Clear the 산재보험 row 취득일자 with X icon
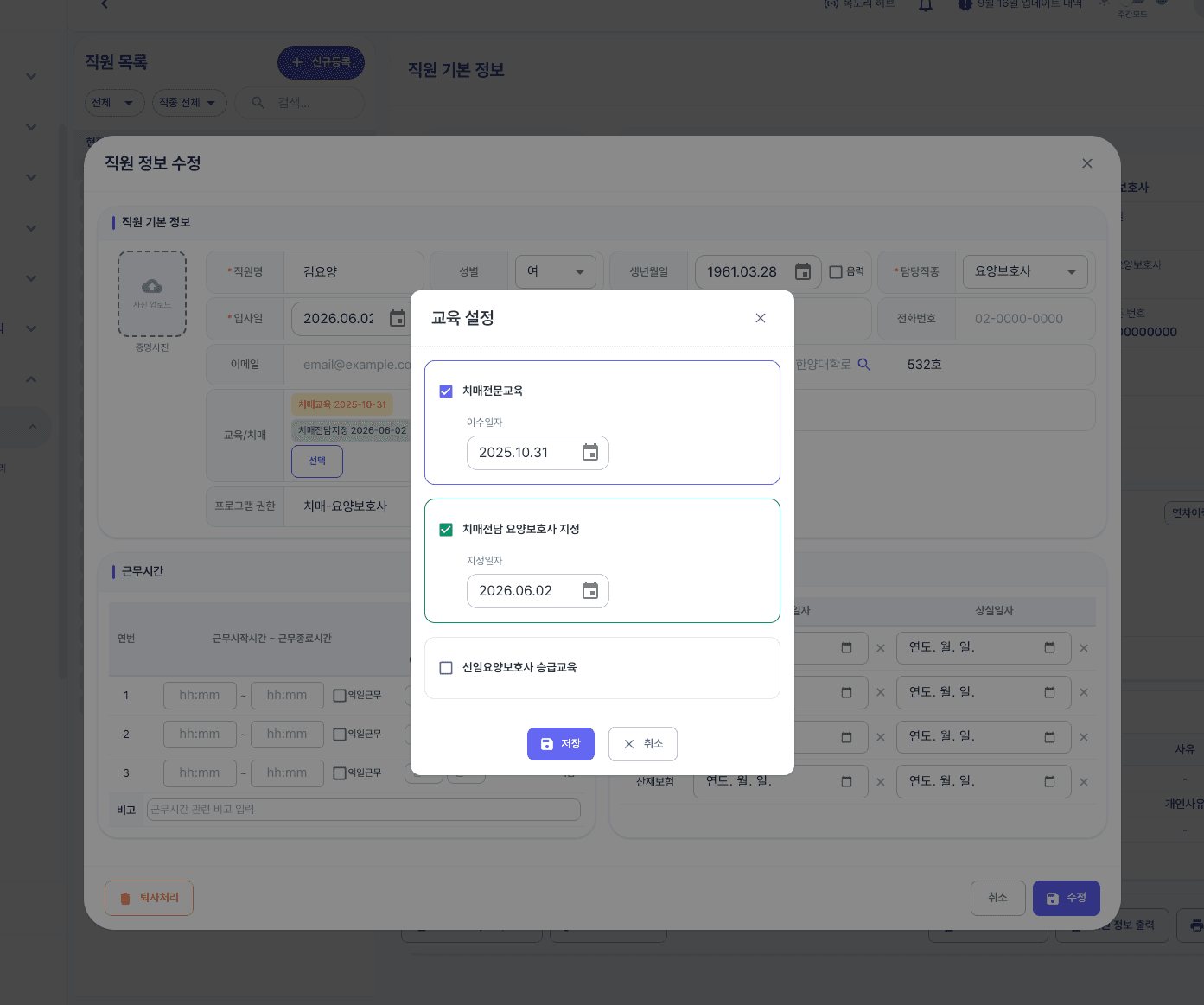The image size is (1204, 1005). coord(881,782)
